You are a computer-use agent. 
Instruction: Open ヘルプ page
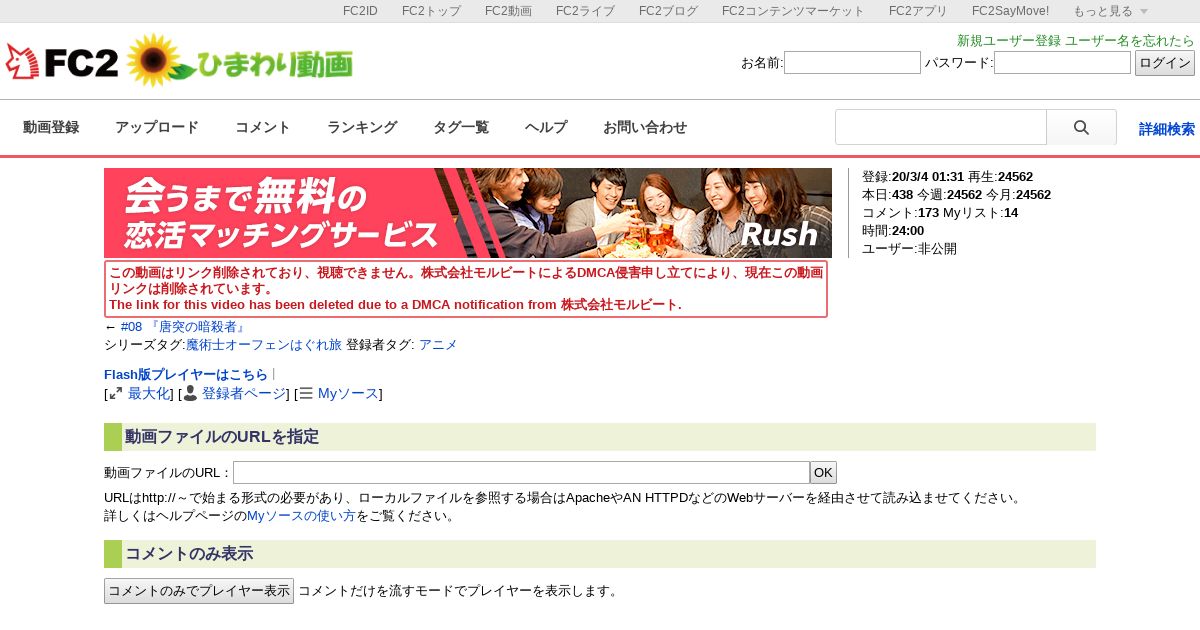(x=546, y=127)
